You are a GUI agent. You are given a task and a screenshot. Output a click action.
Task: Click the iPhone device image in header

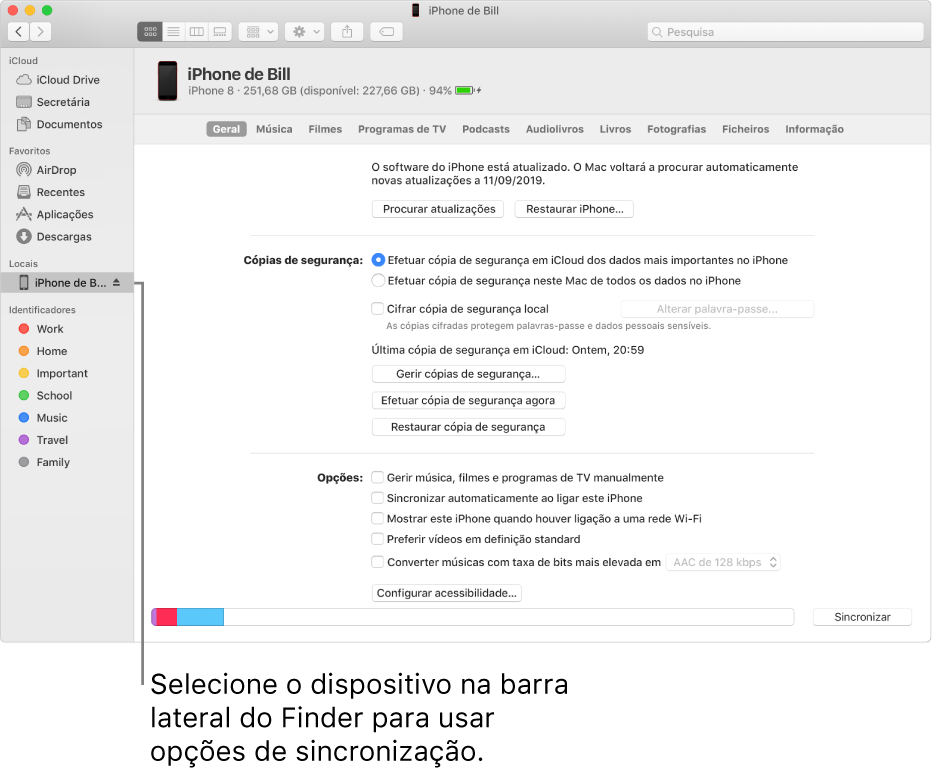click(x=167, y=80)
